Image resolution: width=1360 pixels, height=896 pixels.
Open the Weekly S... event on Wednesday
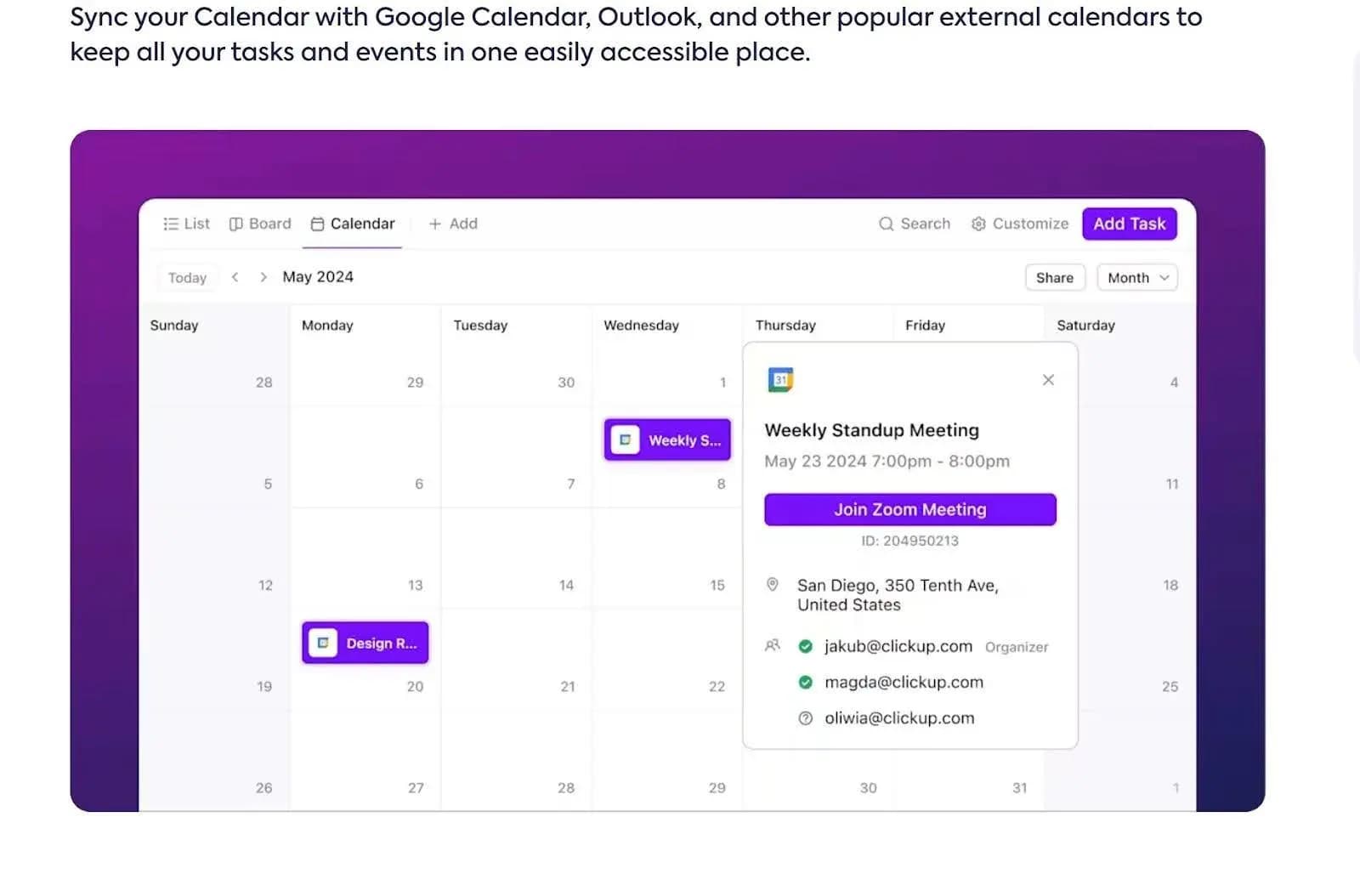click(667, 440)
